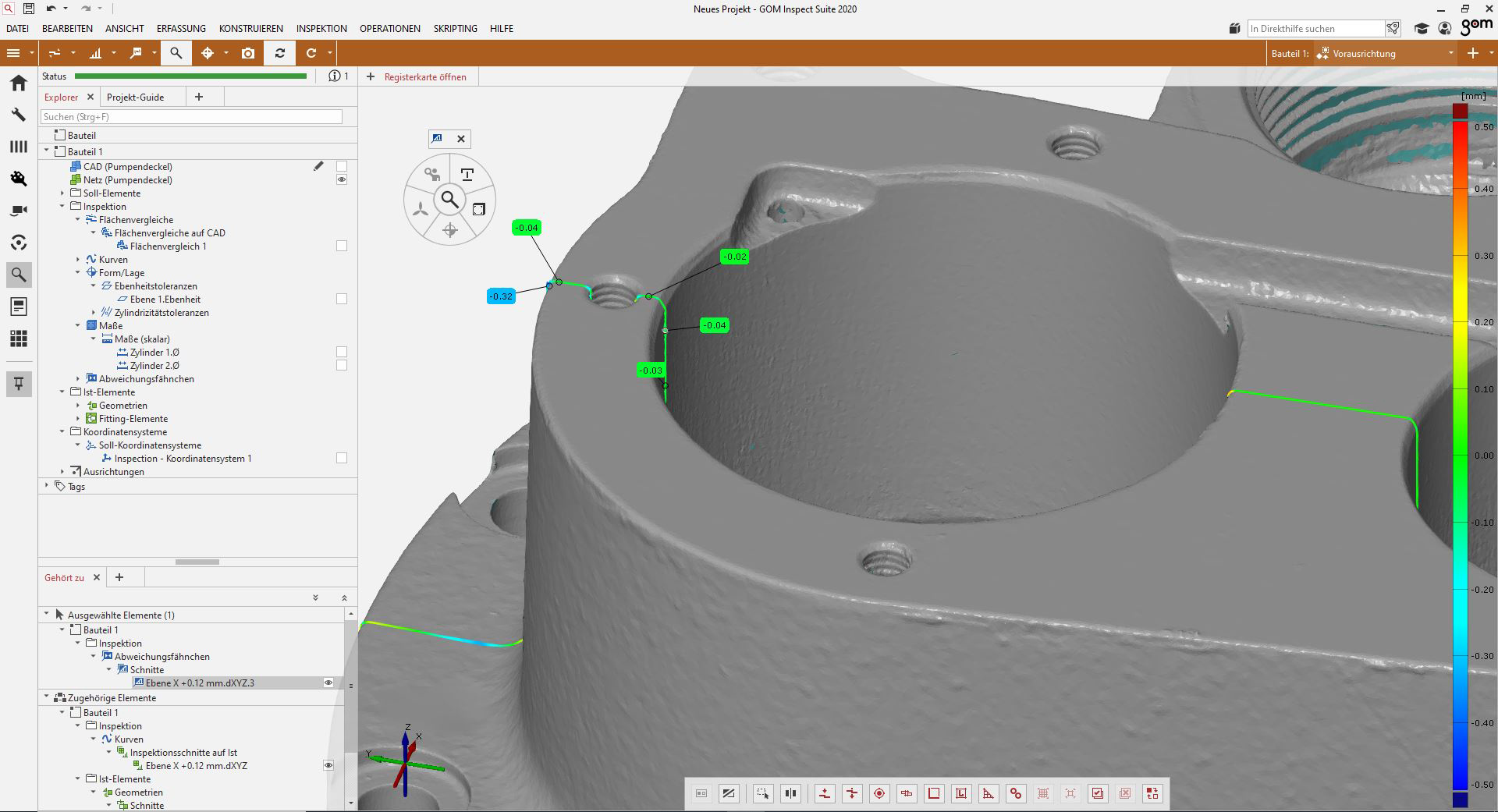This screenshot has width=1498, height=812.
Task: Expand the Zylindrizitätstoleranzen node
Action: tap(94, 312)
